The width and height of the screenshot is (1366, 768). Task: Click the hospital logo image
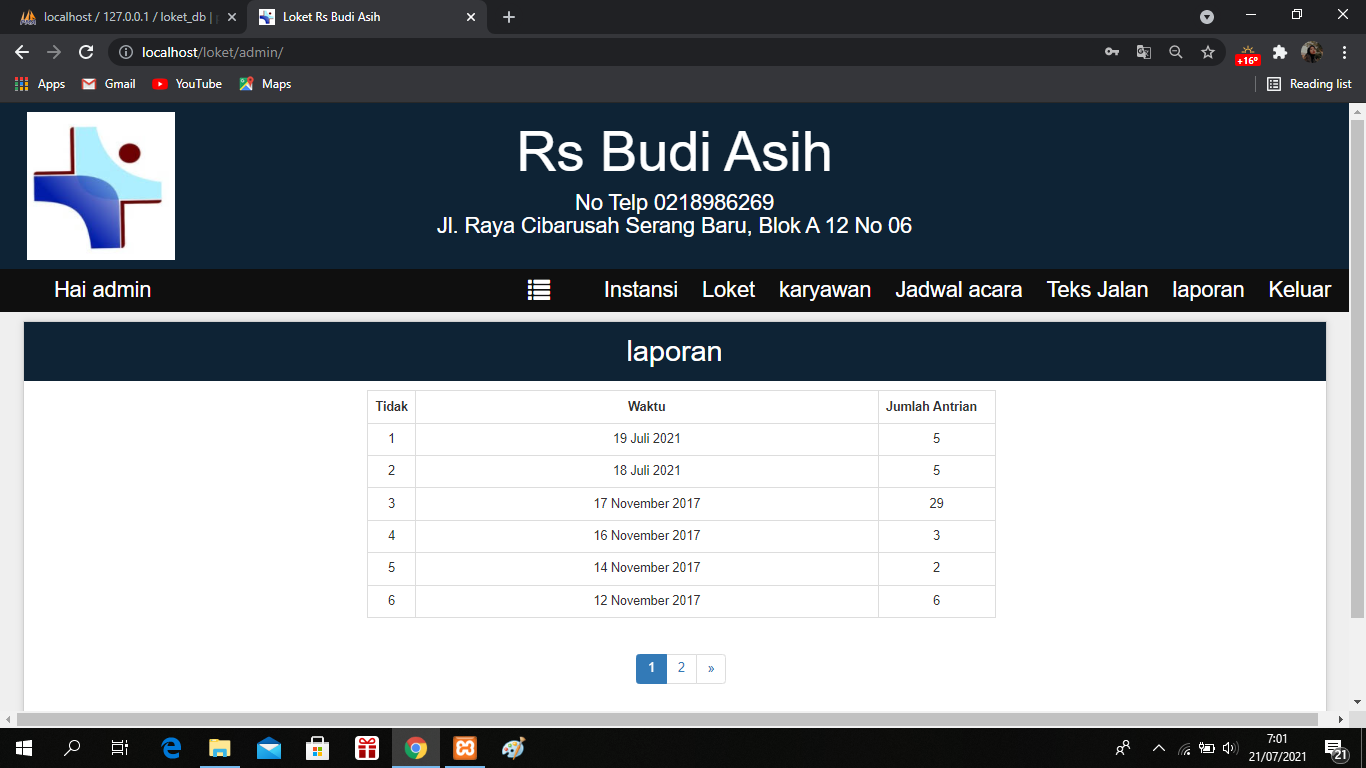point(100,185)
